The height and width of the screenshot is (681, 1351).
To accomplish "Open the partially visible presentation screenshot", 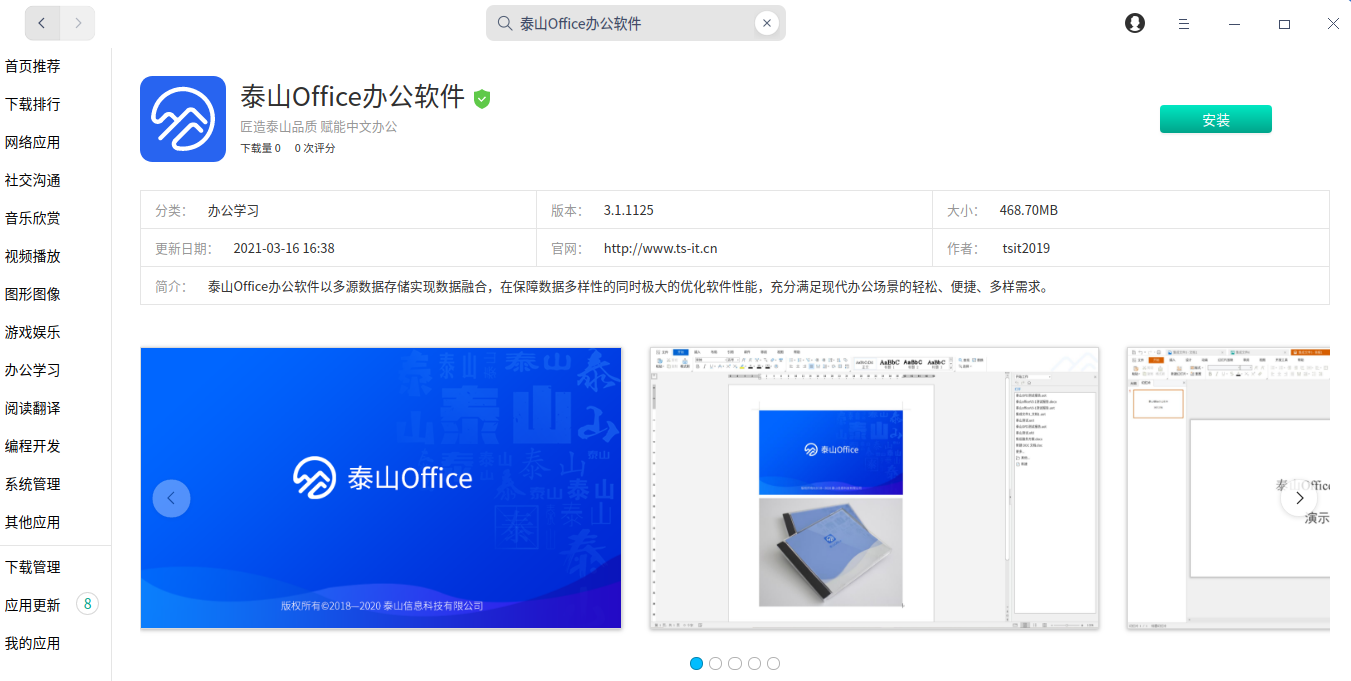I will point(1229,488).
